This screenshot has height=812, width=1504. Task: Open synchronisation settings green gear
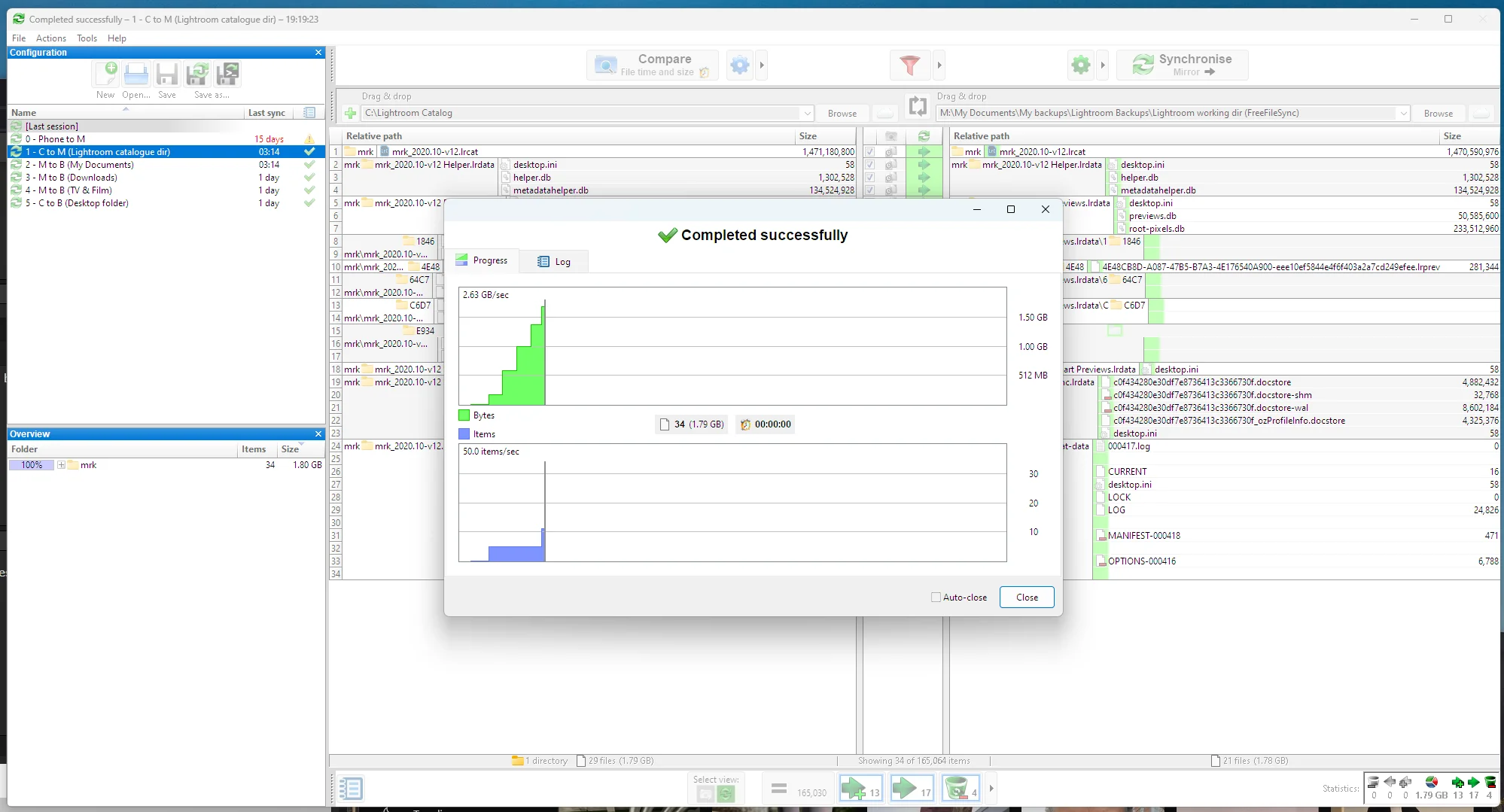(1081, 65)
